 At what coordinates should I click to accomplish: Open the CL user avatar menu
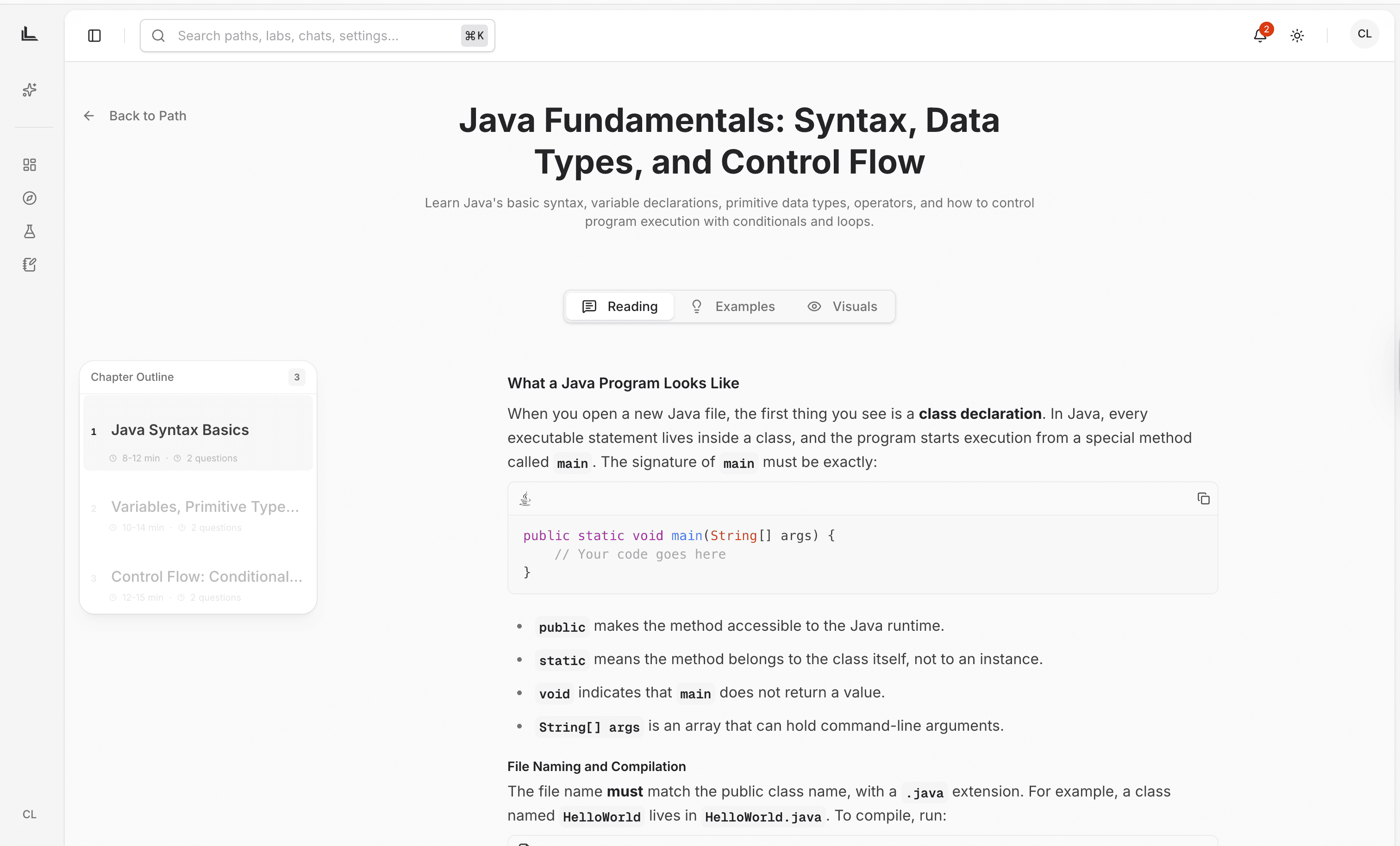coord(1363,34)
